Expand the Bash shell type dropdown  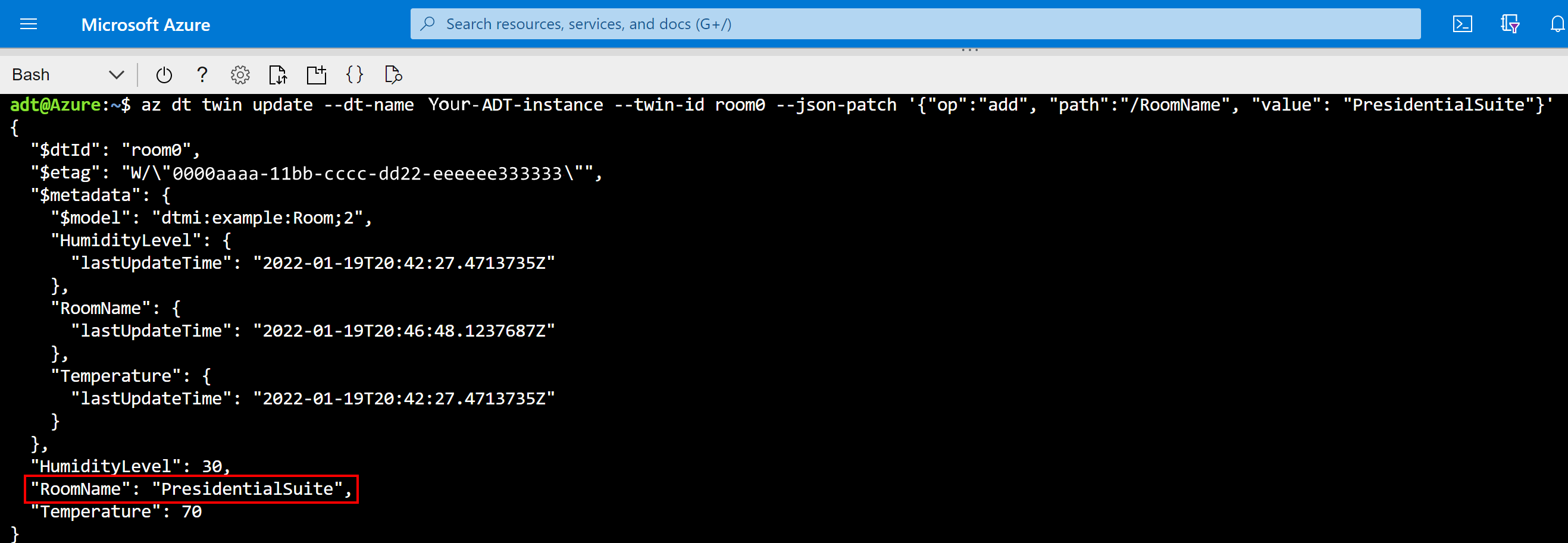[x=115, y=75]
